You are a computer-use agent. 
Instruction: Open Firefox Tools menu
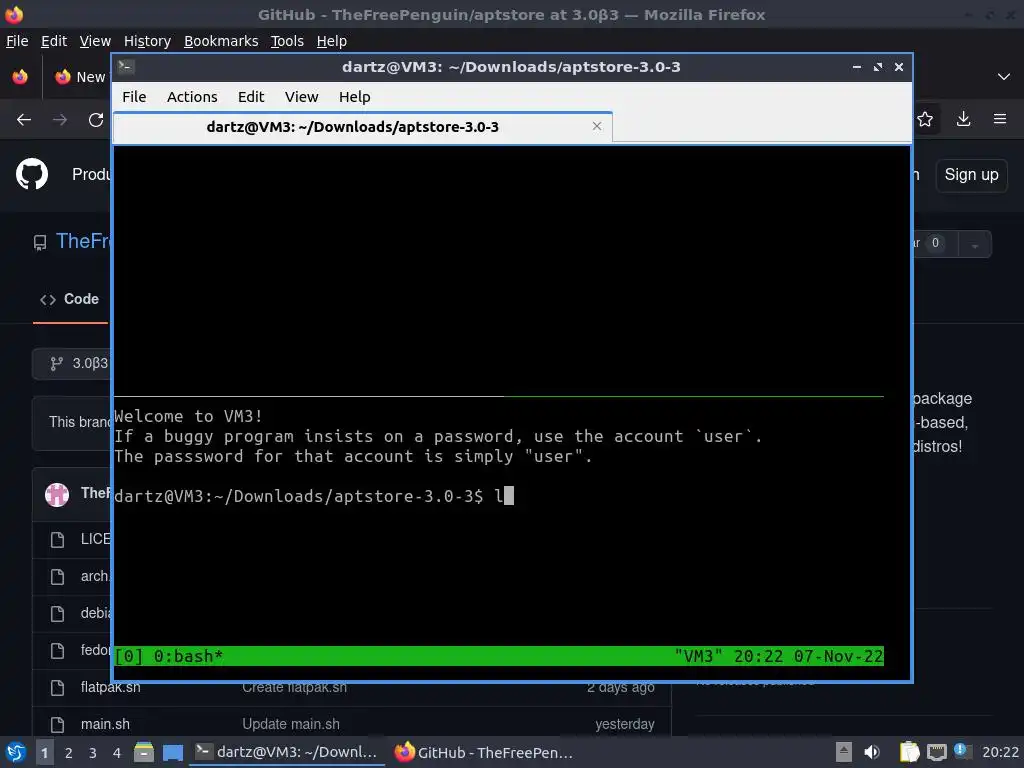287,41
